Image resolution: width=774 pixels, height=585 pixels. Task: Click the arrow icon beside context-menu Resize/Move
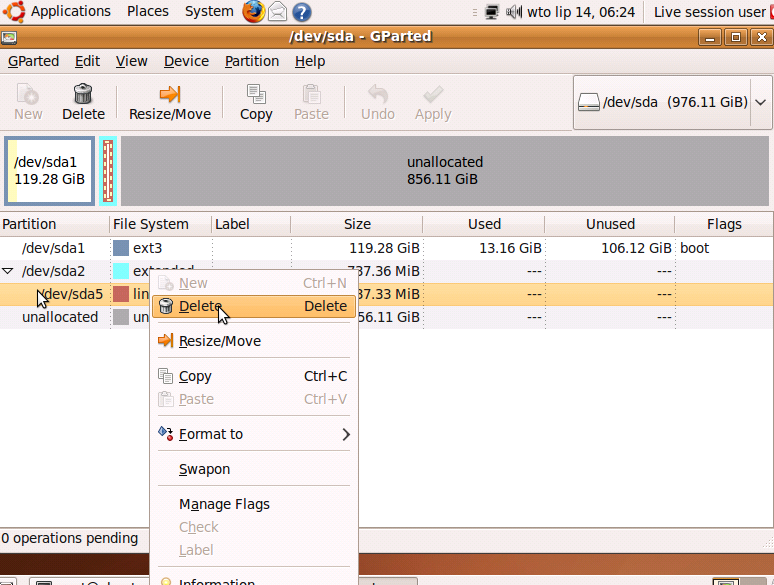coord(165,341)
